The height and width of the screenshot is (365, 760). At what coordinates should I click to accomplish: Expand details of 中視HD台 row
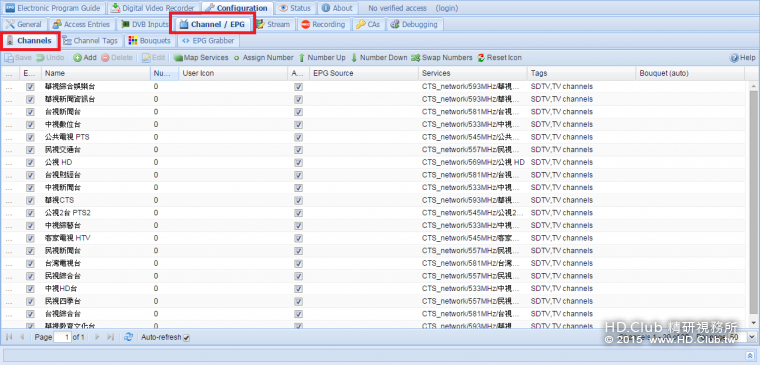[x=9, y=289]
